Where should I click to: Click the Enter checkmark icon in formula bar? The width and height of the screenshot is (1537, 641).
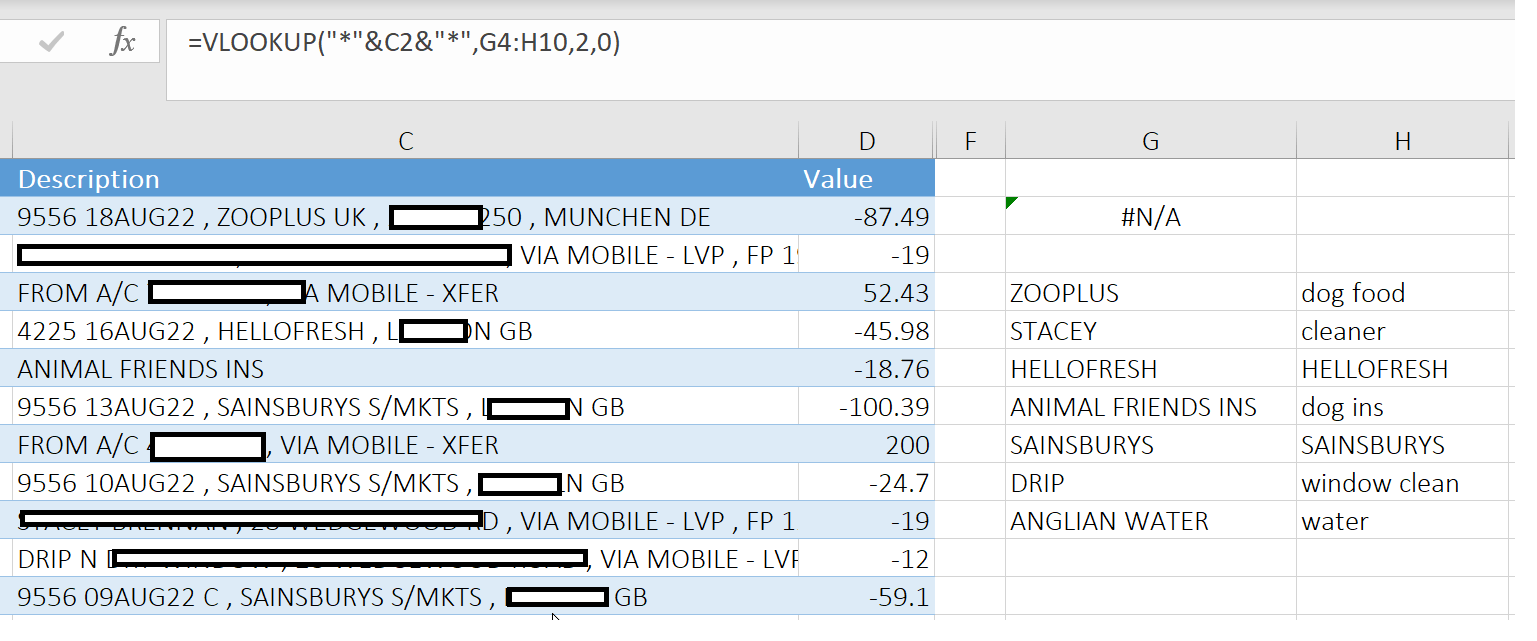(50, 42)
